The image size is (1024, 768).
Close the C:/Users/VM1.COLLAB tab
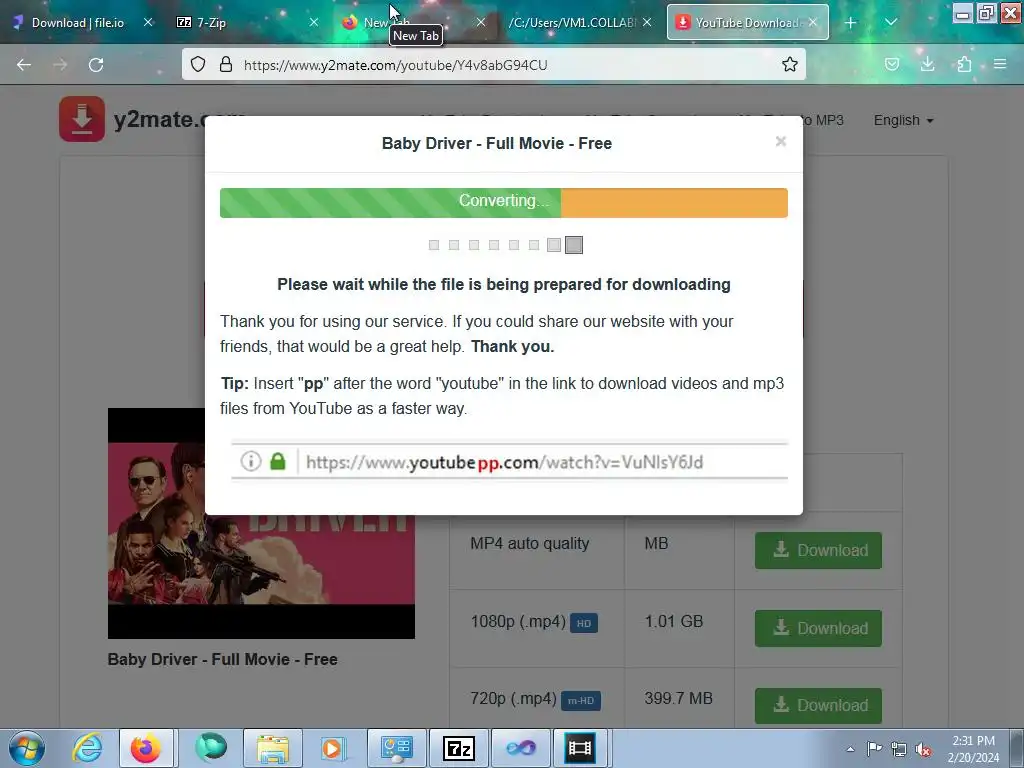pos(647,23)
